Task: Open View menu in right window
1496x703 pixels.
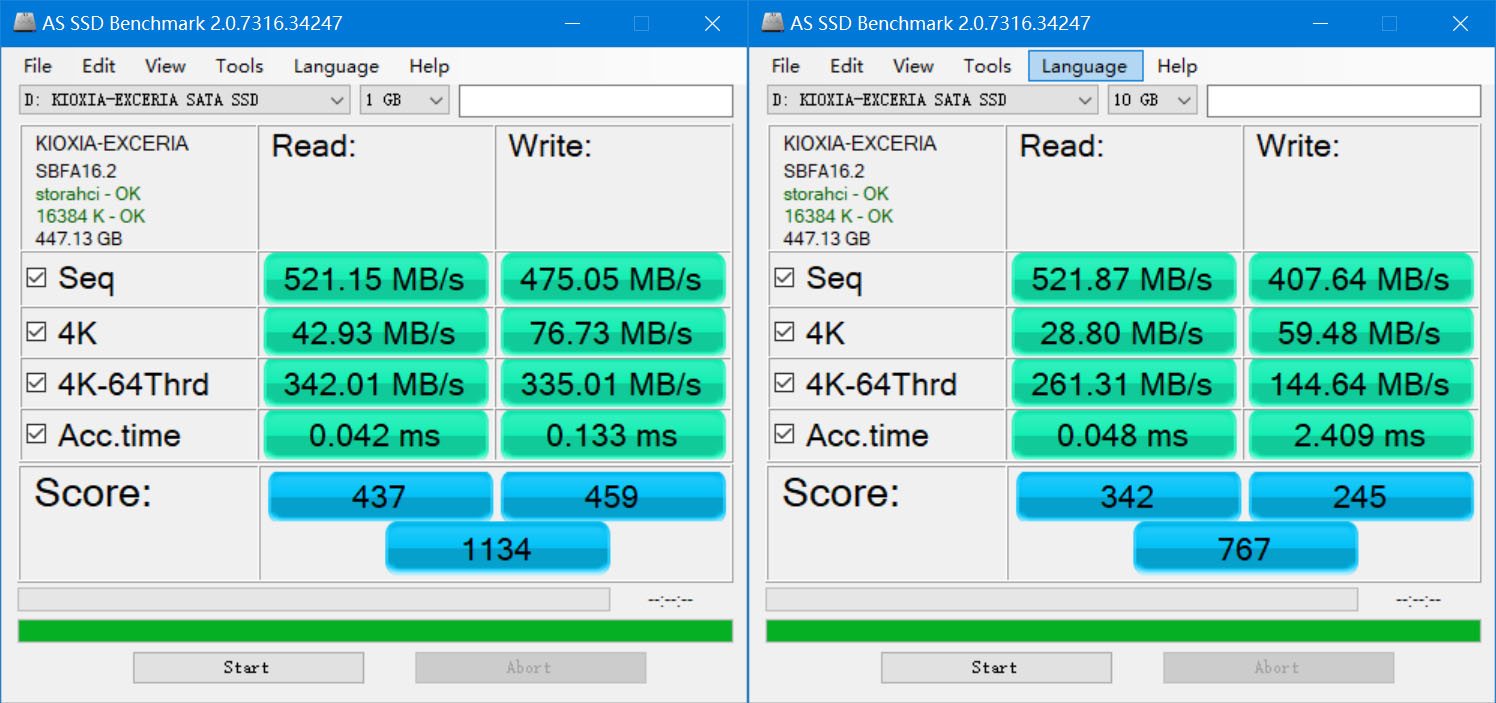Action: (913, 66)
